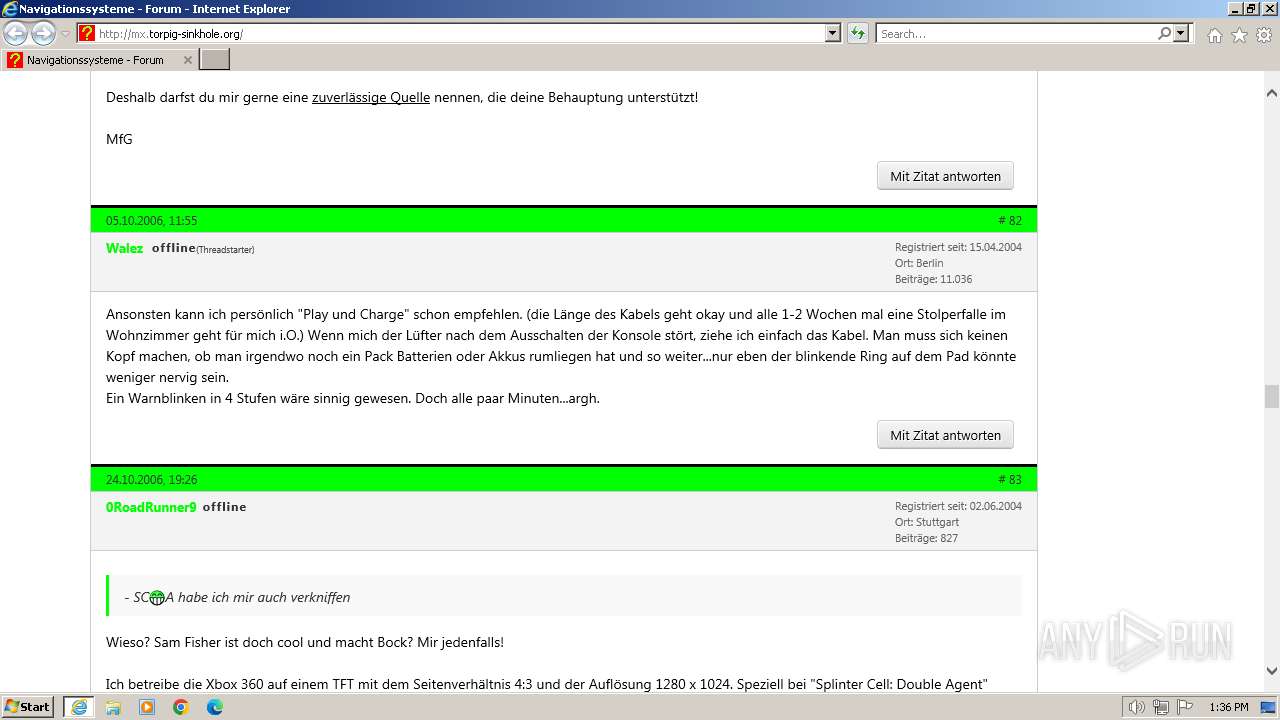The height and width of the screenshot is (720, 1280).
Task: Open the Tools gear icon
Action: tap(1264, 35)
